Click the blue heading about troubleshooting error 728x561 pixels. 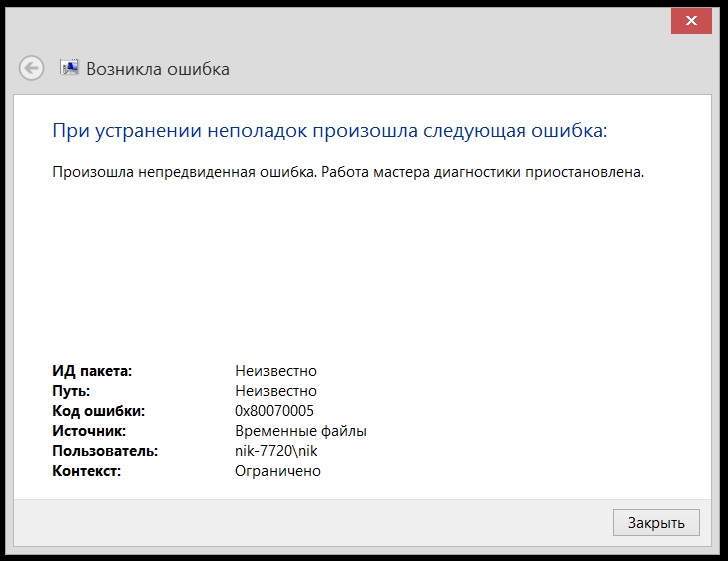click(330, 130)
